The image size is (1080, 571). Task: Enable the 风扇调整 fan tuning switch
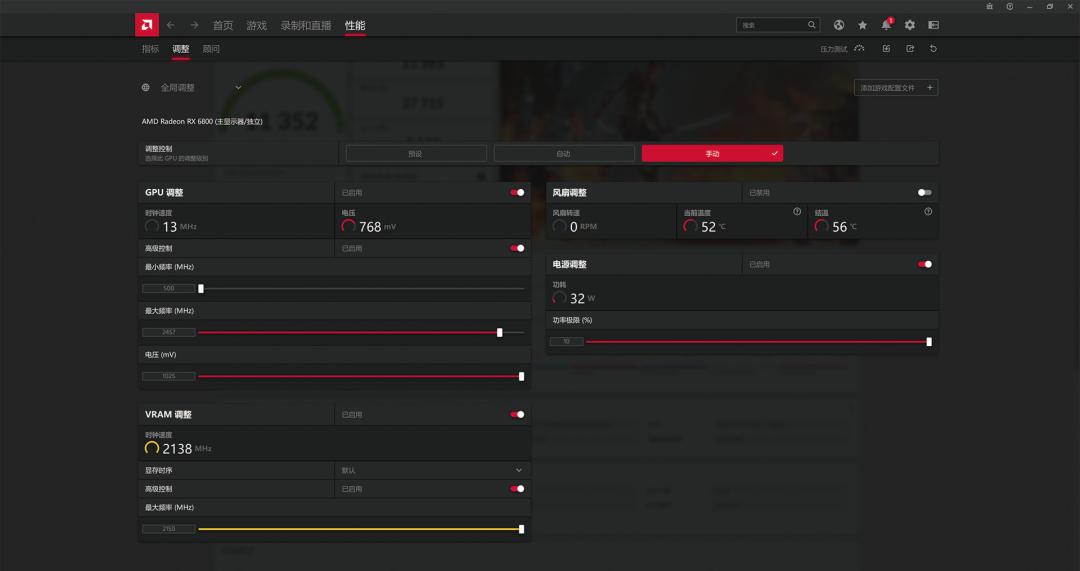tap(924, 193)
